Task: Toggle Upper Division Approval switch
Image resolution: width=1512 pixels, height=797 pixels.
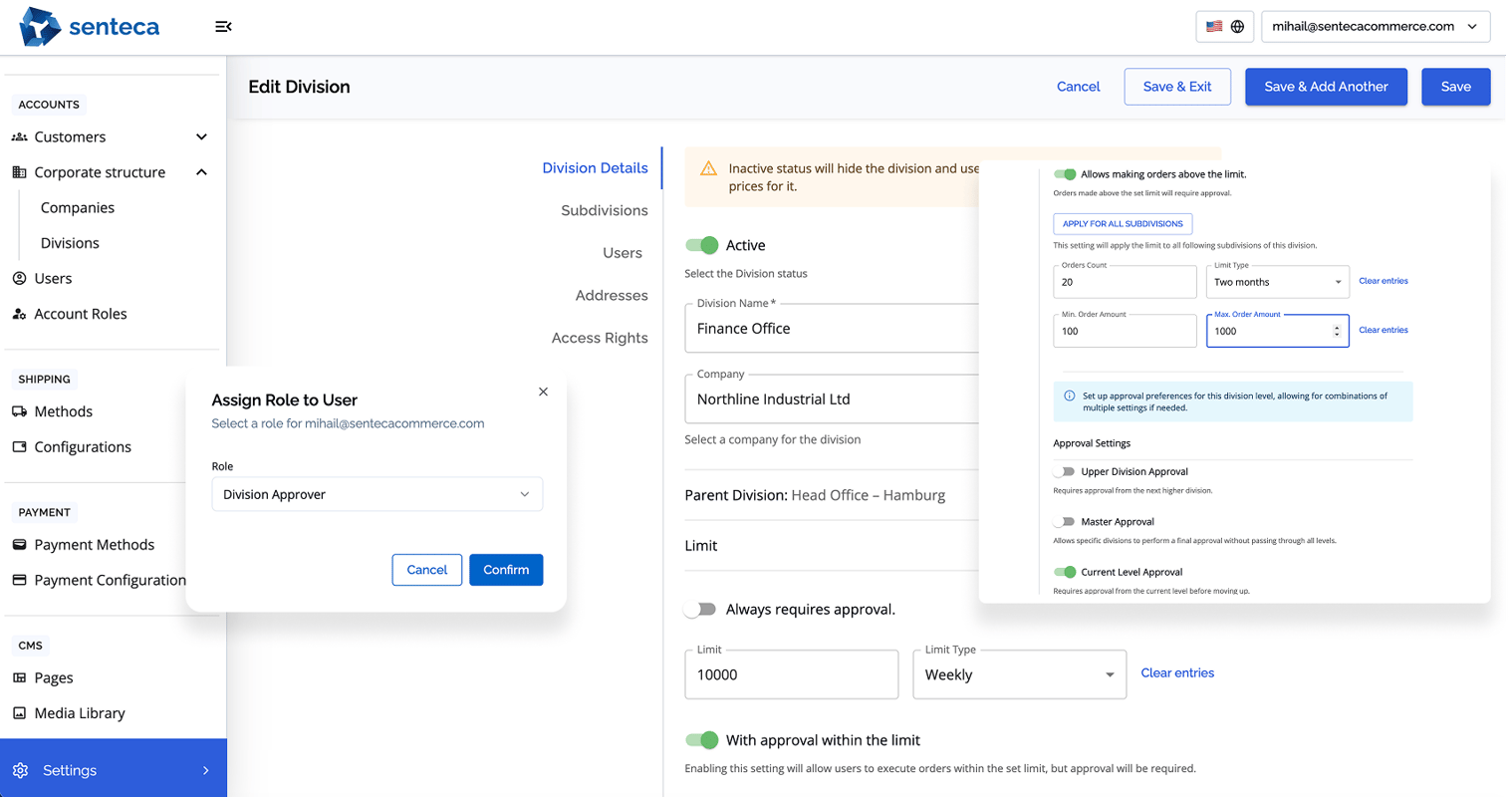Action: [x=1065, y=471]
